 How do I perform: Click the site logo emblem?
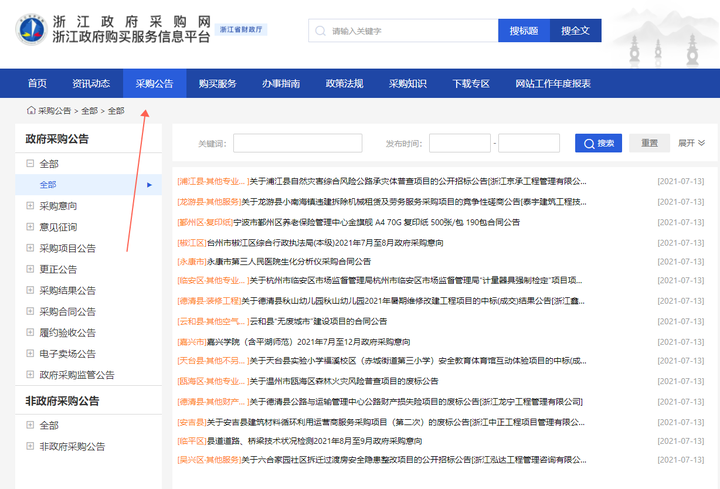point(31,29)
